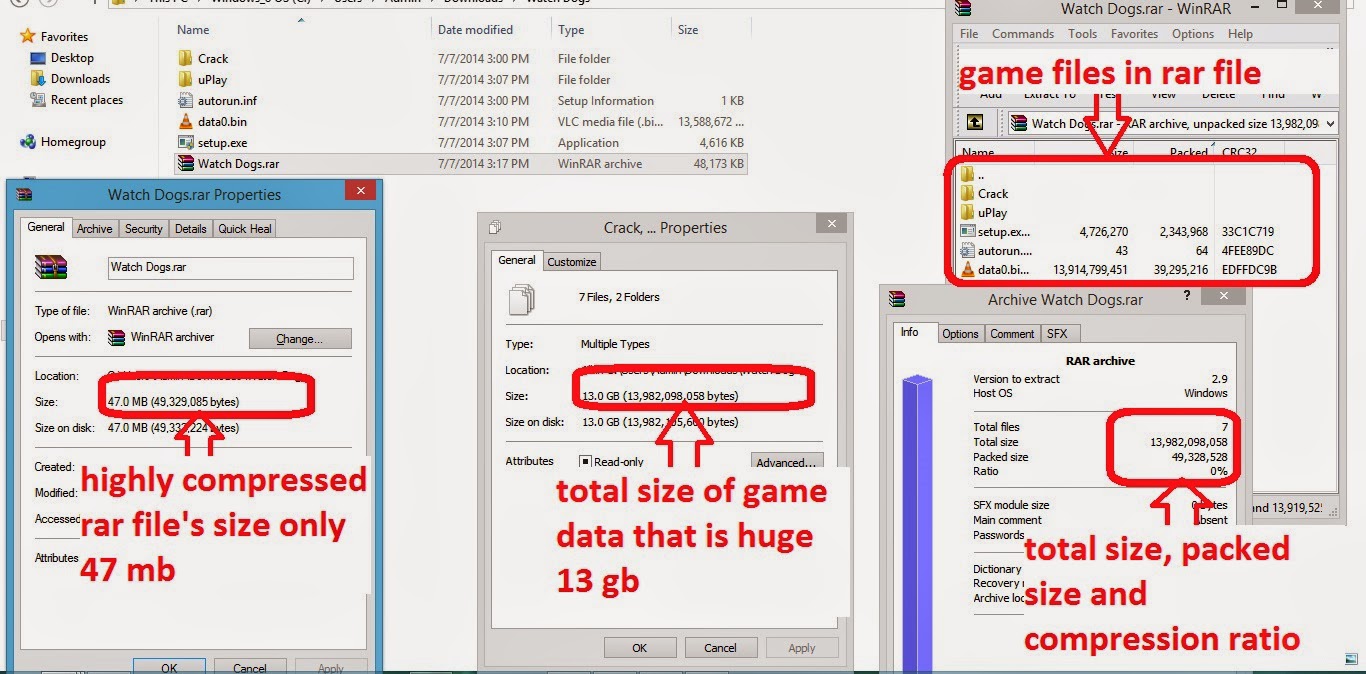Click WinRAR up-one-level arrow icon
The height and width of the screenshot is (674, 1366).
(x=975, y=123)
